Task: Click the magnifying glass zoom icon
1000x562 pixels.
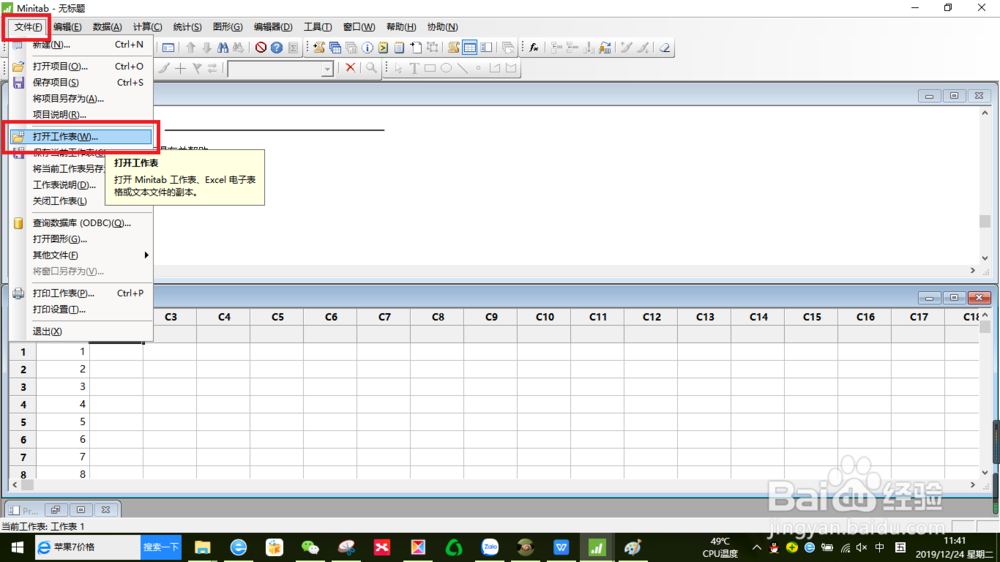Action: click(371, 68)
